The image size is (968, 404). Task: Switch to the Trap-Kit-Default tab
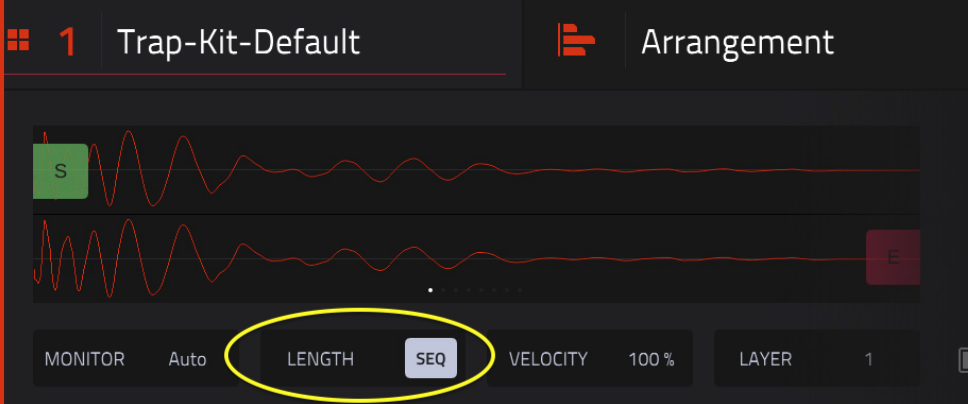point(238,42)
